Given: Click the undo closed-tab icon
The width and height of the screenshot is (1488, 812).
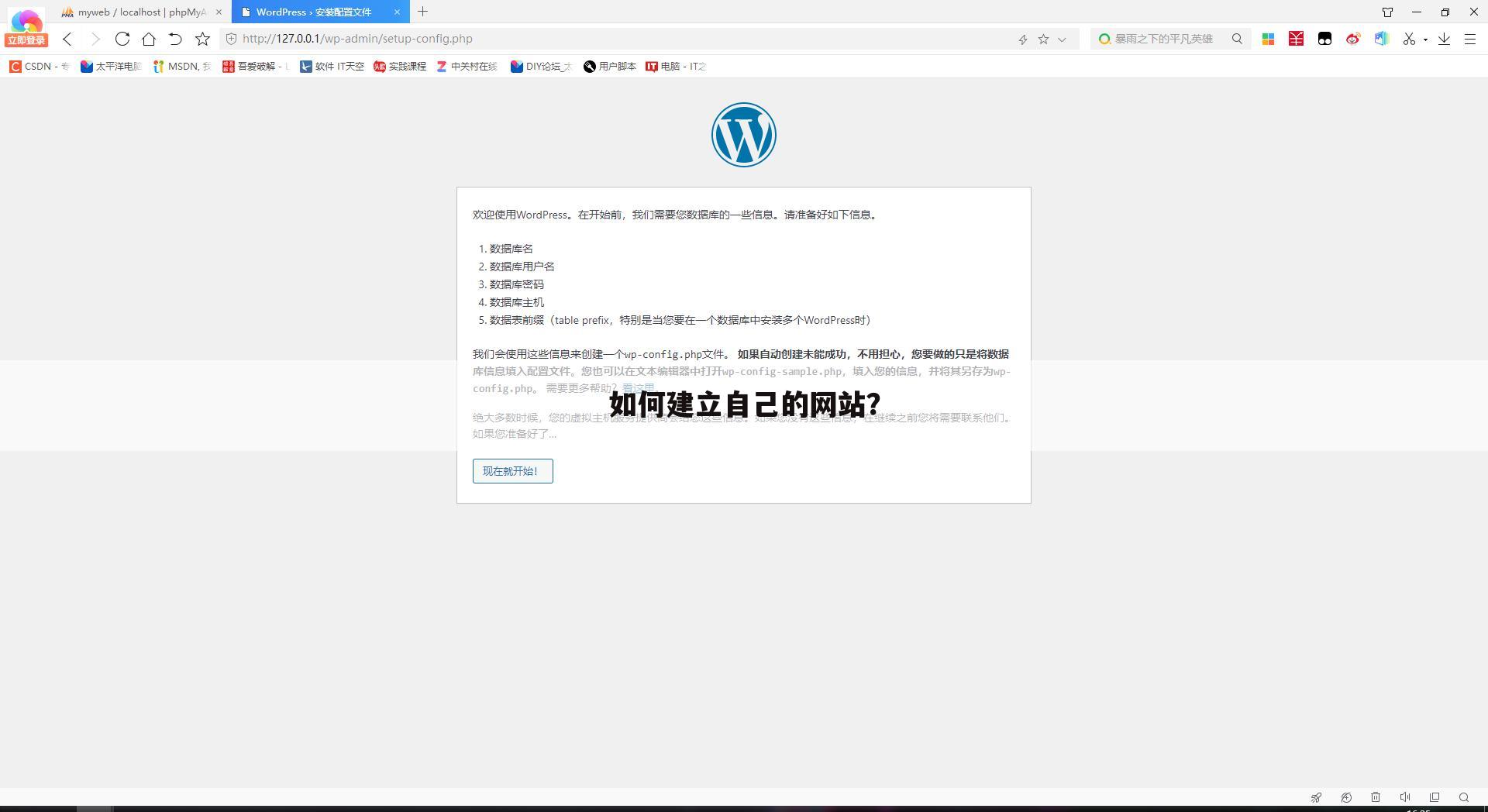Looking at the screenshot, I should tap(175, 39).
